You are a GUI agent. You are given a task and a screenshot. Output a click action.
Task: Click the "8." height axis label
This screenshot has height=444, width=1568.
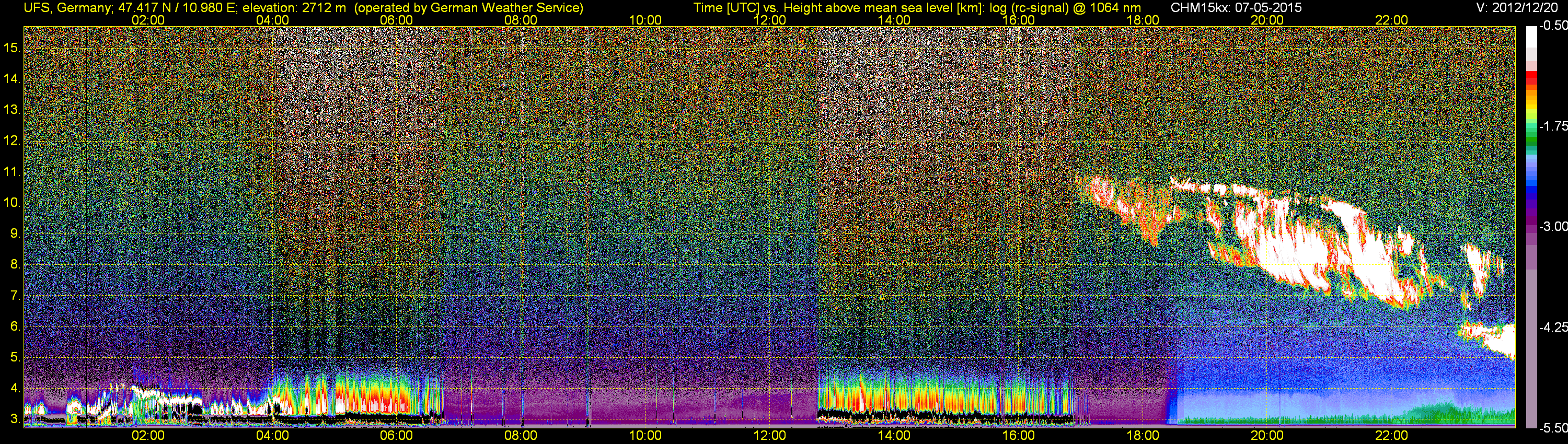coord(15,265)
